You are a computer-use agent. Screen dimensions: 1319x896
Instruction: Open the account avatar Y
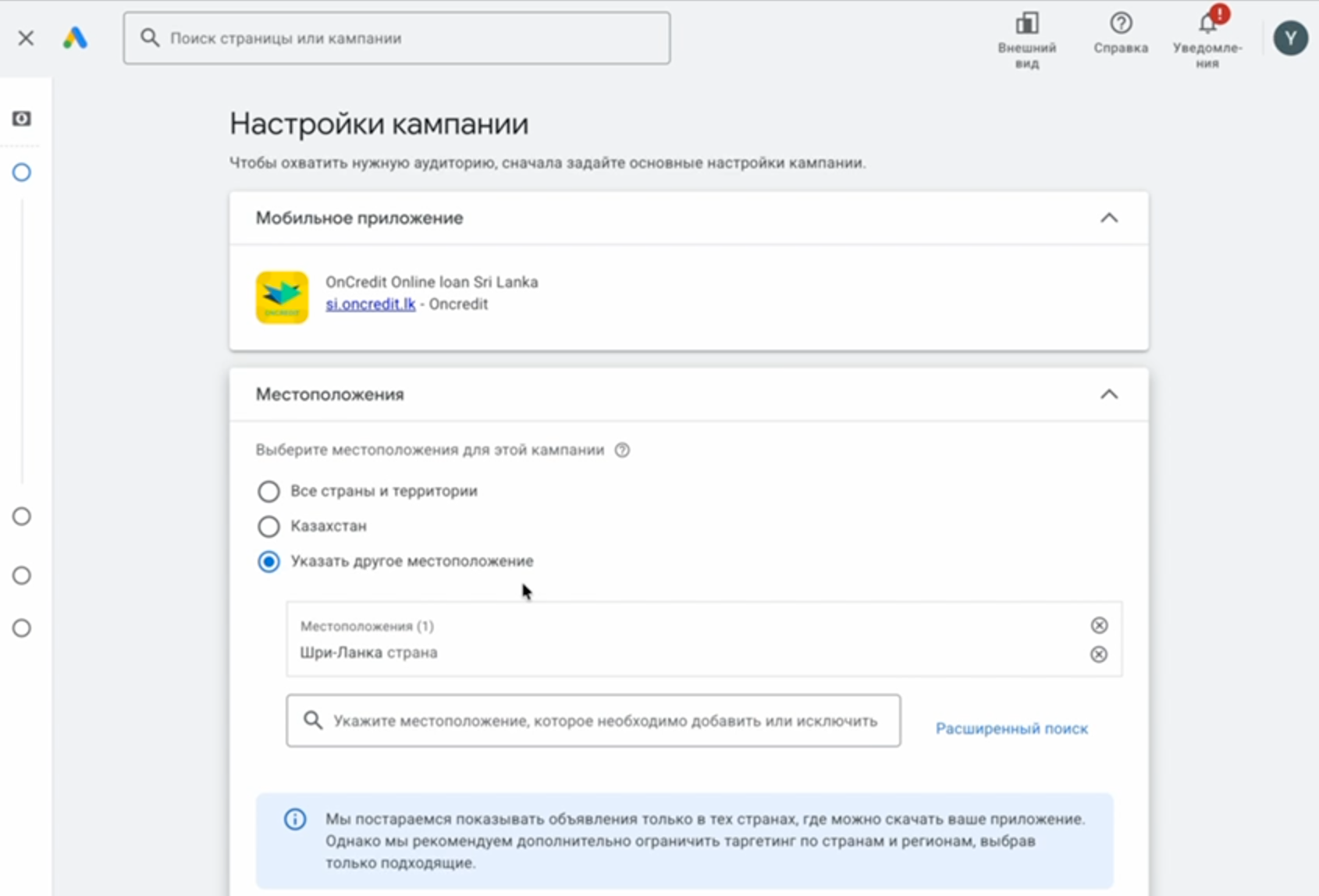(x=1290, y=37)
